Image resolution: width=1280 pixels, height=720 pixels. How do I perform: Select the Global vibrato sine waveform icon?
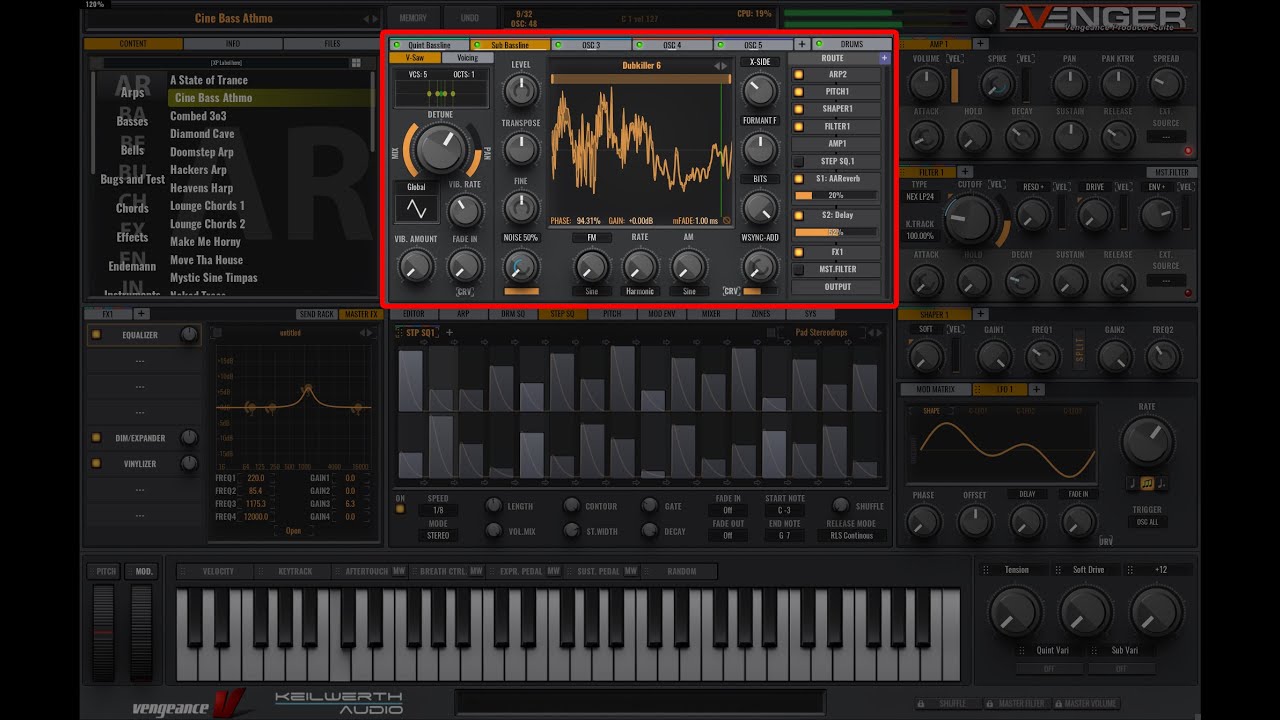pos(416,209)
